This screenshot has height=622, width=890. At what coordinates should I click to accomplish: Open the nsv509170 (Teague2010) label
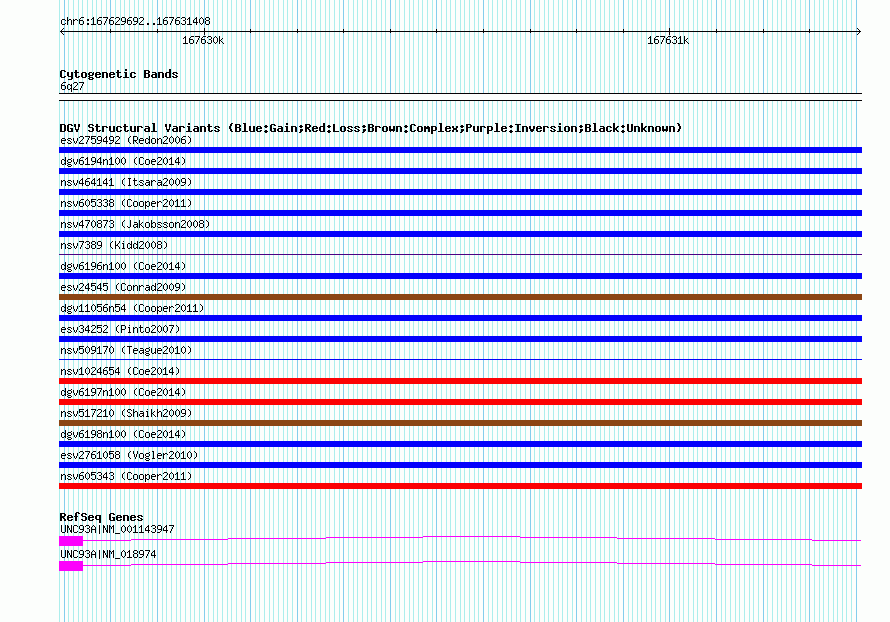coord(126,350)
